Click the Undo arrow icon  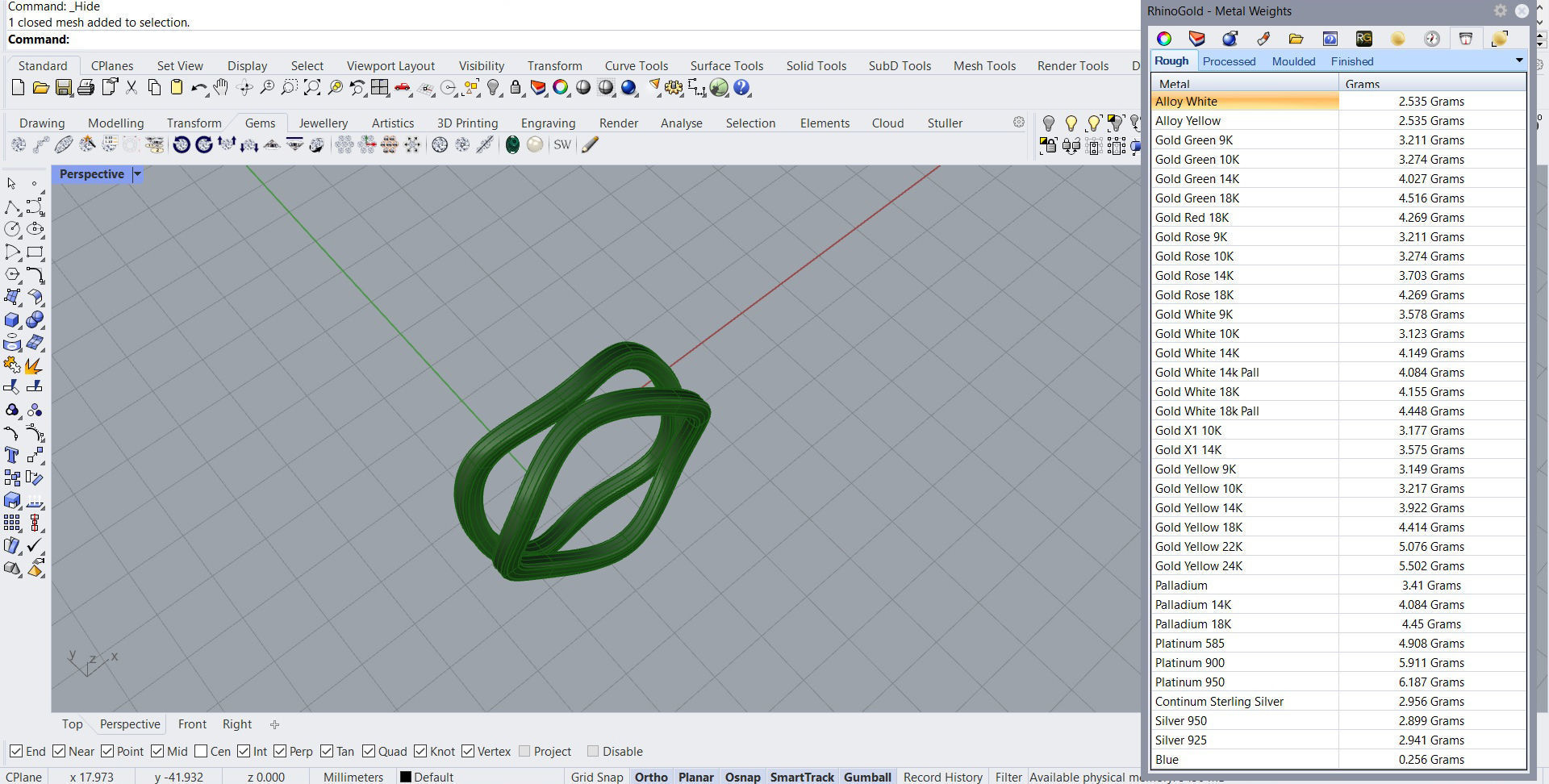coord(198,88)
